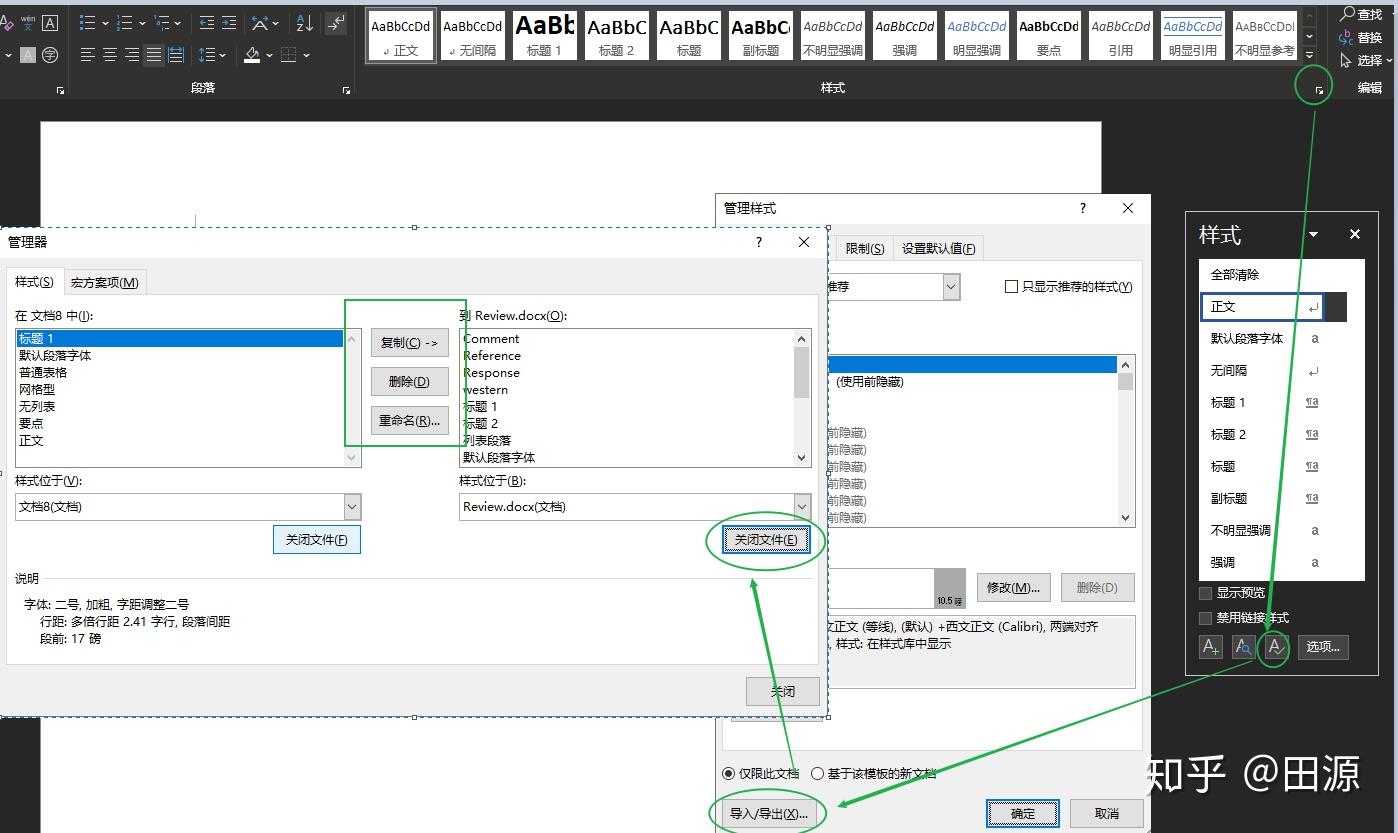Click 复制(C) -> button
Screen dimensions: 1398x833
click(410, 343)
